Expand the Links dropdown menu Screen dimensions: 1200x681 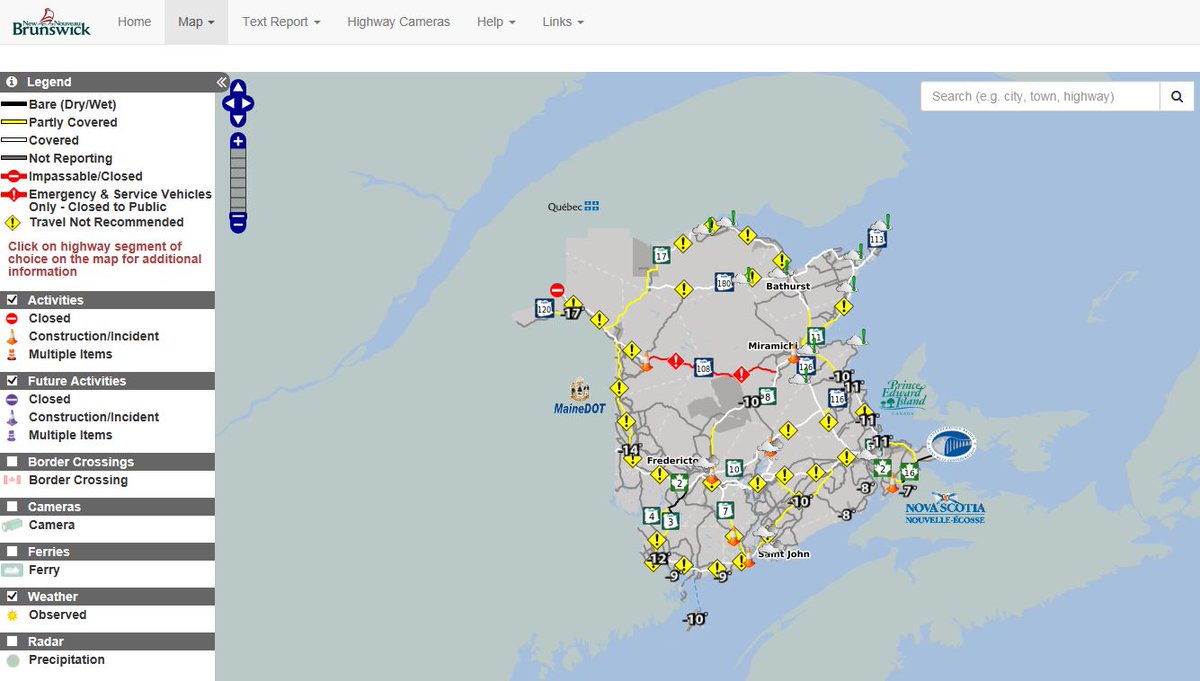[x=563, y=22]
